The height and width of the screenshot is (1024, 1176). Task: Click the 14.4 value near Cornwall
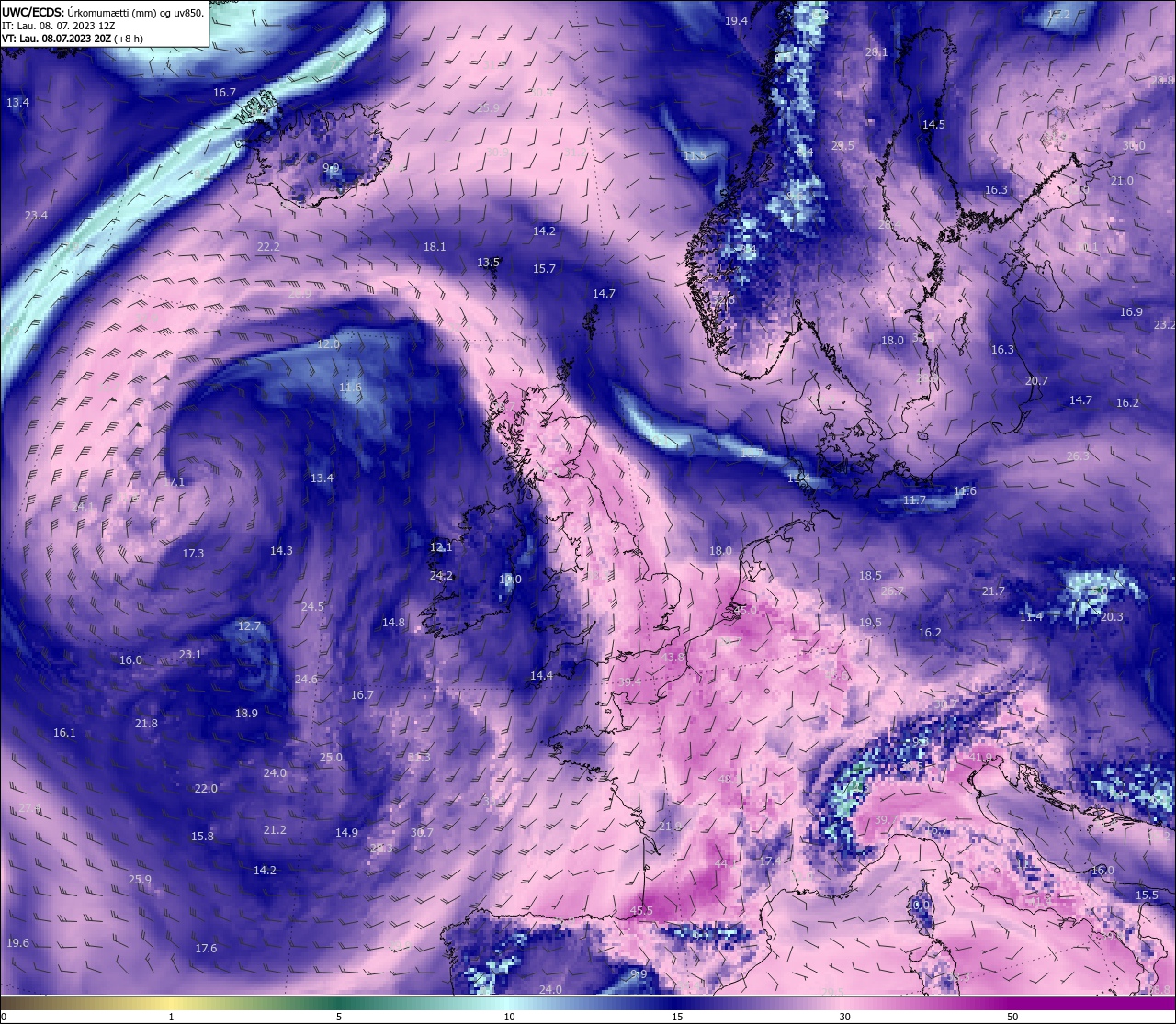point(541,675)
